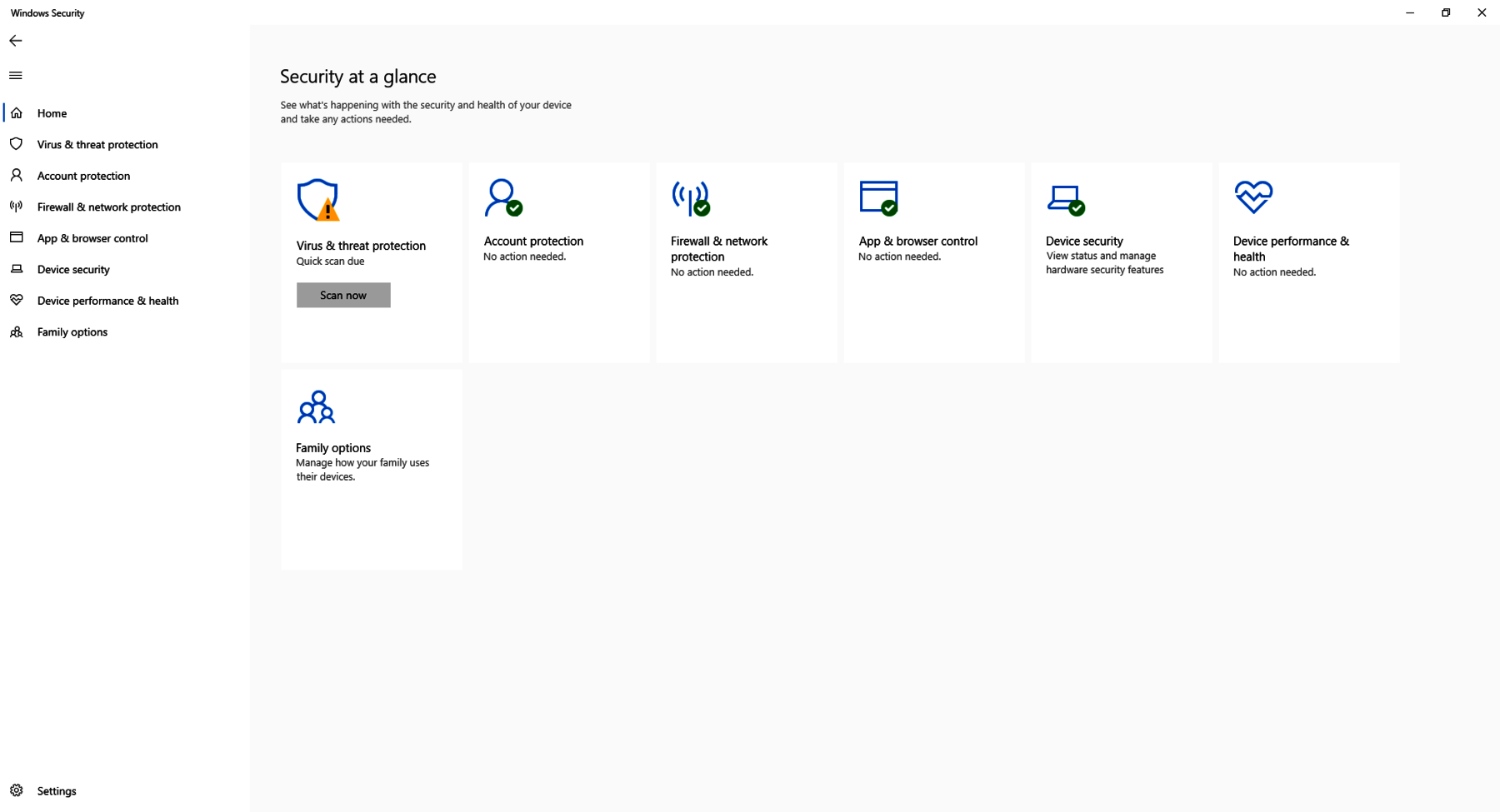This screenshot has width=1500, height=812.
Task: Select Family options in the sidebar
Action: tap(72, 331)
